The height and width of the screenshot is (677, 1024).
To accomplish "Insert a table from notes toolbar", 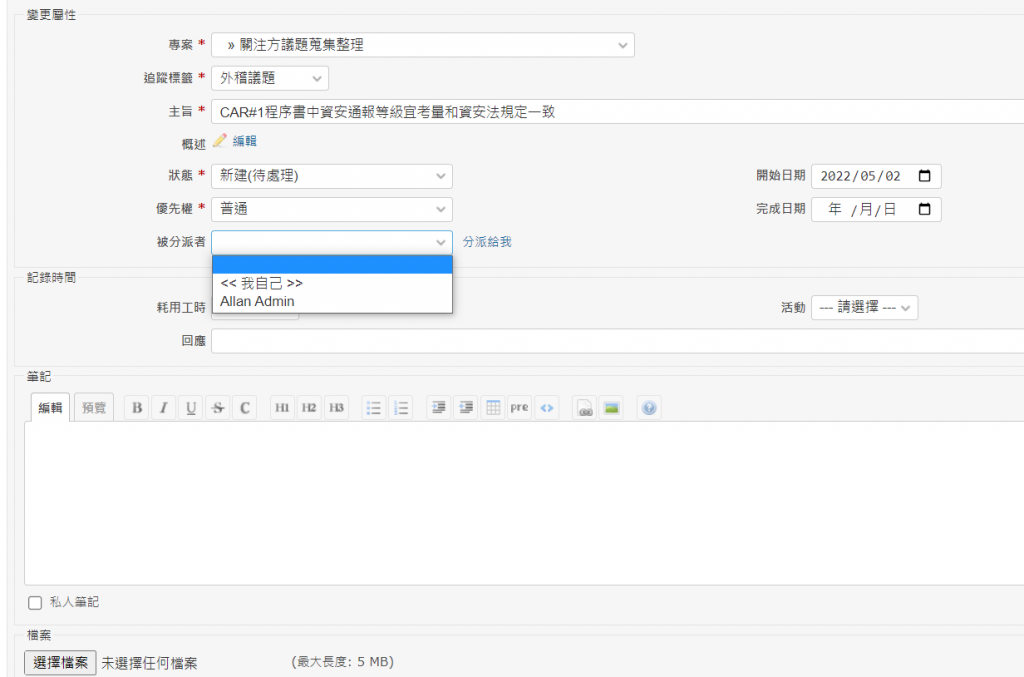I will coord(493,407).
